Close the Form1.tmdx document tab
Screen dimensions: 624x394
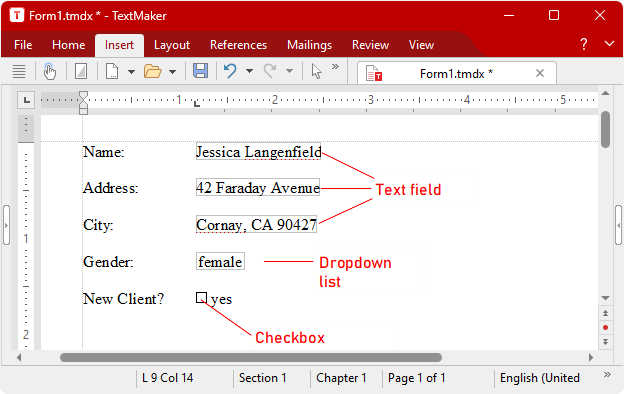pyautogui.click(x=540, y=73)
